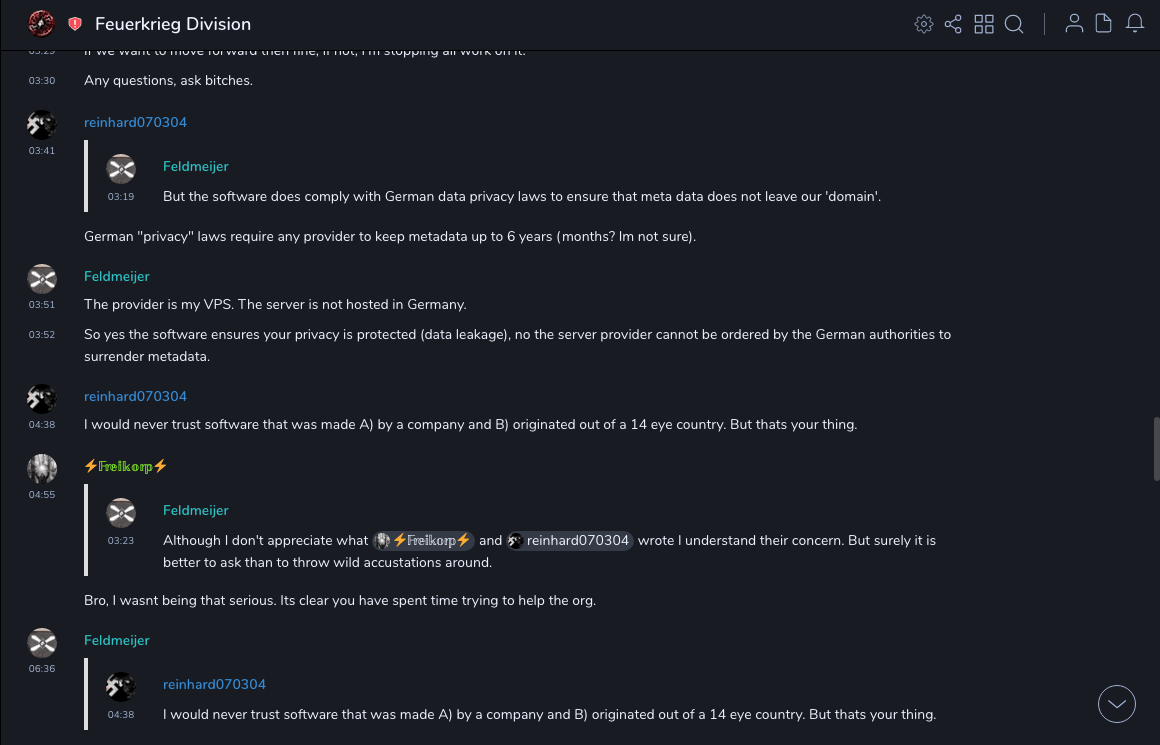Click reinhard070304's avatar beside the 04:38 message
Screen dimensions: 1160x745
(42, 398)
